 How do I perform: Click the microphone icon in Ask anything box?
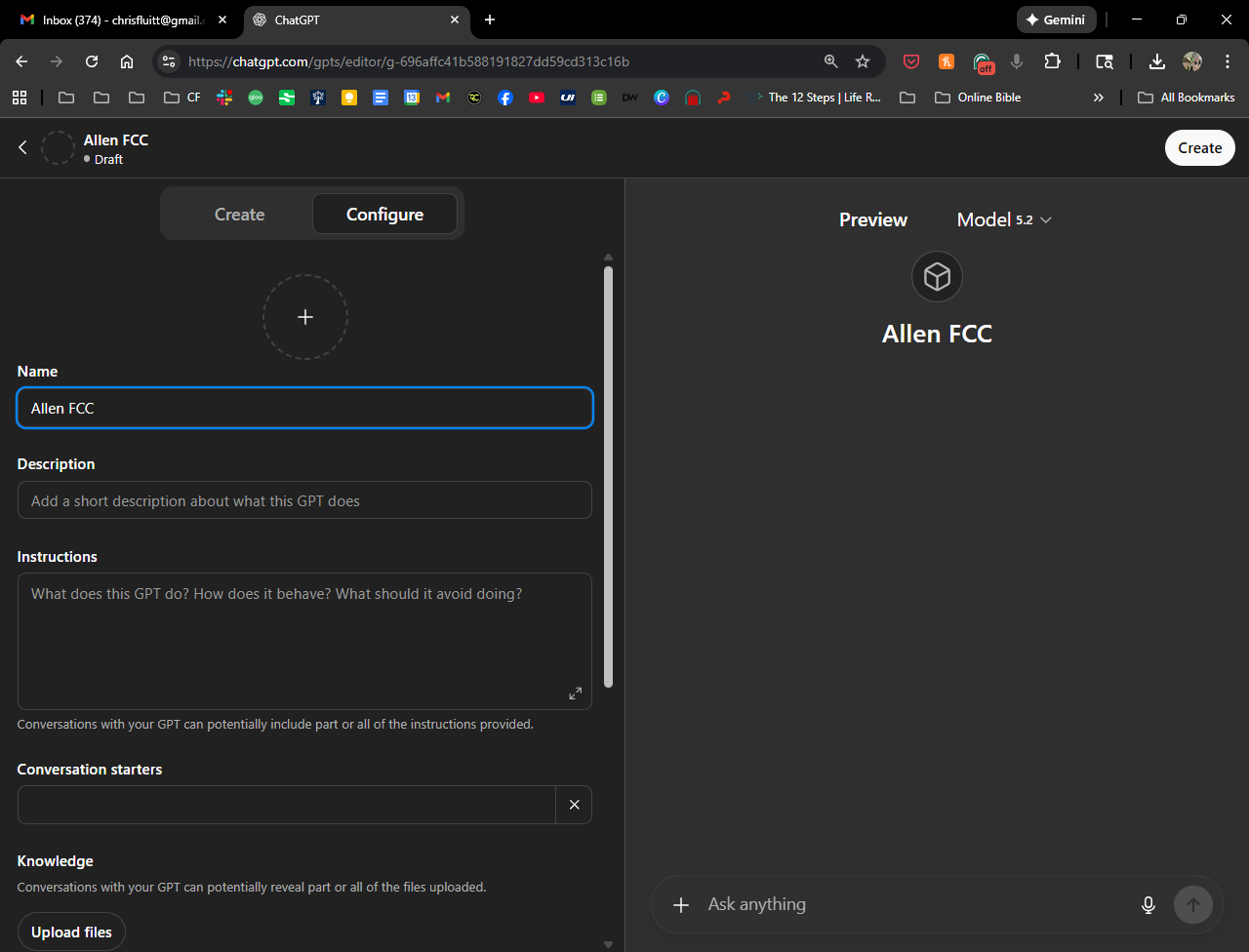1148,905
